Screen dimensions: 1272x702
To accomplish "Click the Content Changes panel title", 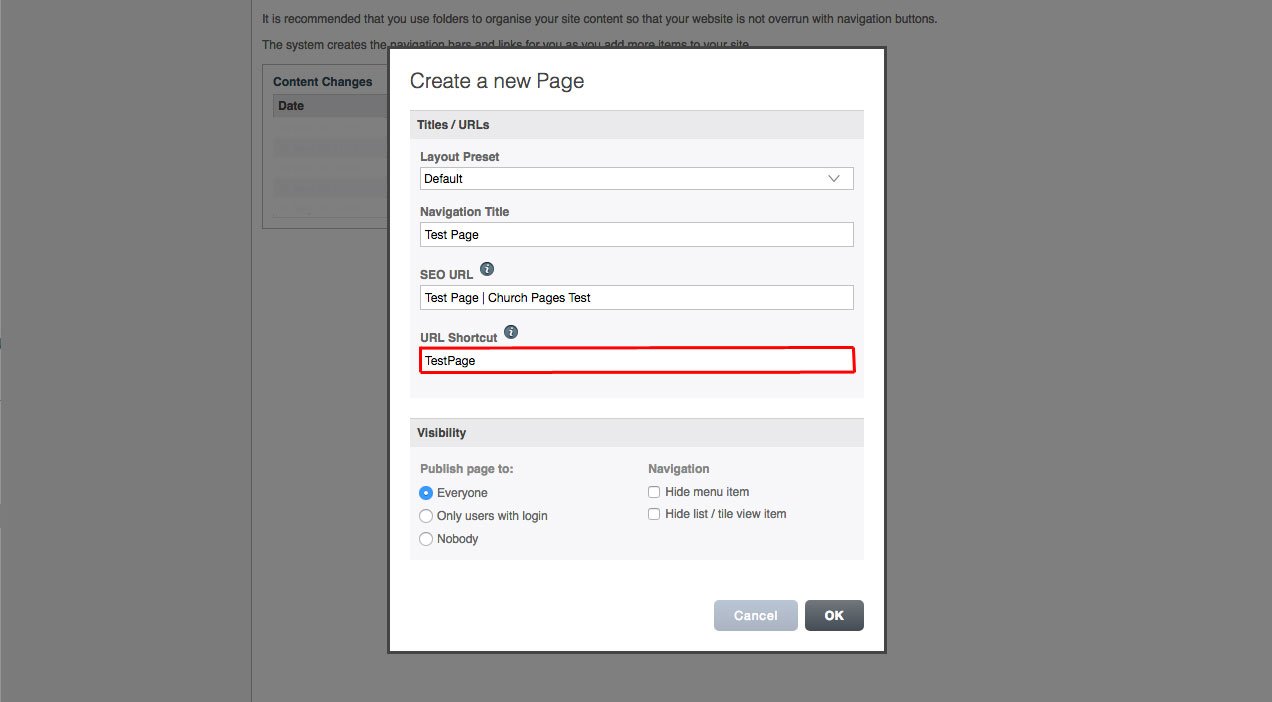I will [x=323, y=82].
